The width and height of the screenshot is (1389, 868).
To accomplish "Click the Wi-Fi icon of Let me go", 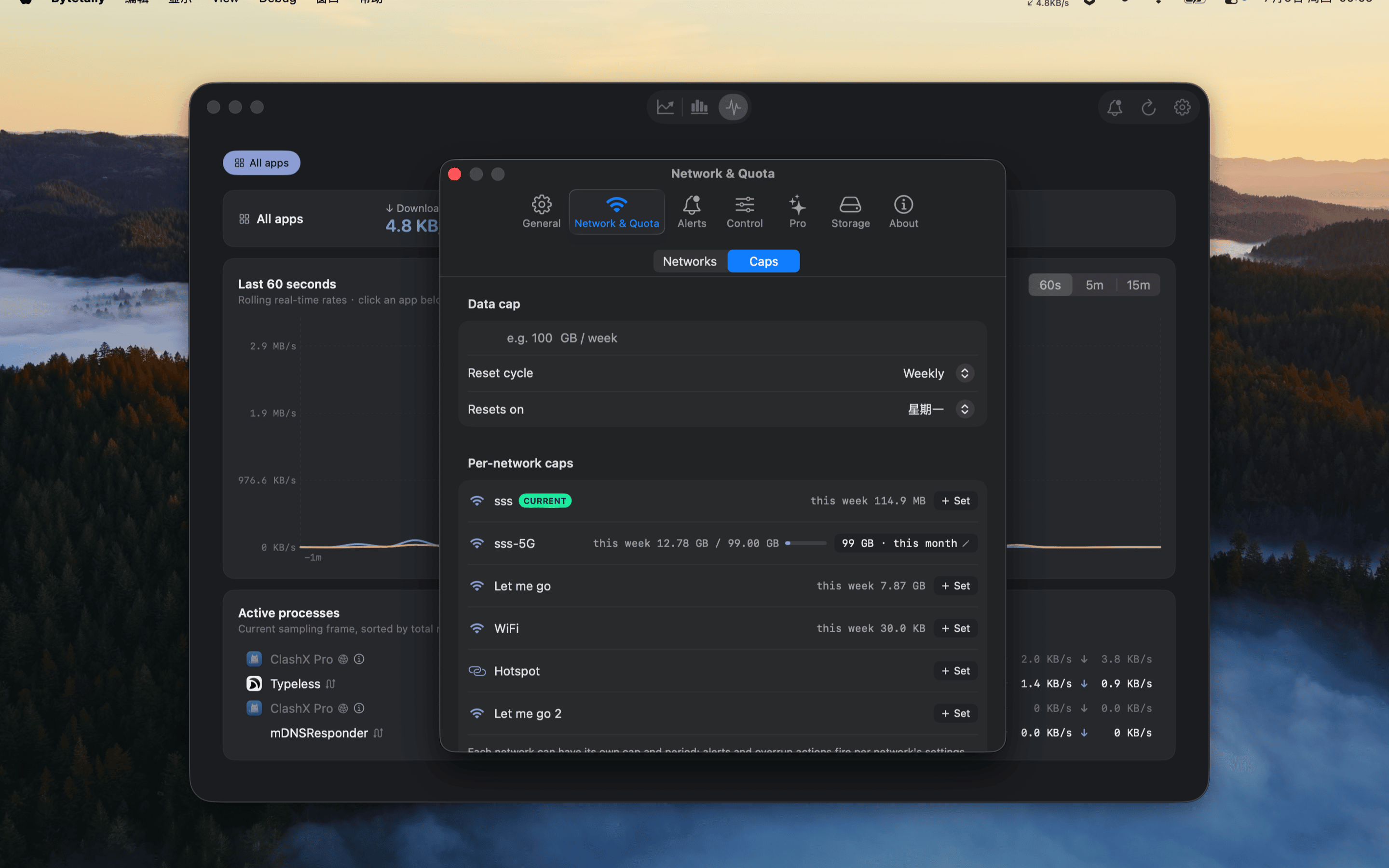I will tap(477, 585).
